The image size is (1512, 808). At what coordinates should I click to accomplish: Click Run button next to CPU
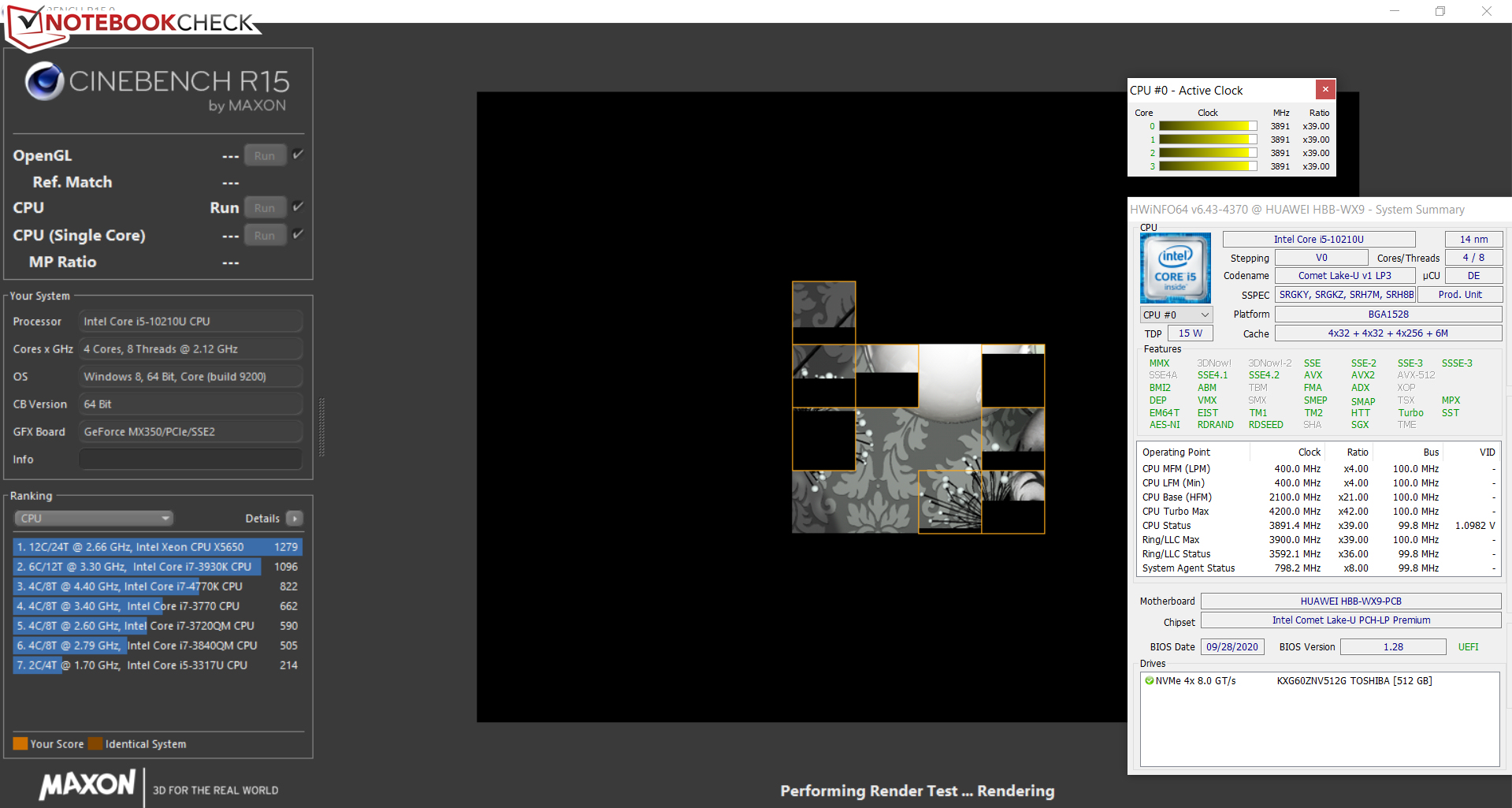point(265,207)
